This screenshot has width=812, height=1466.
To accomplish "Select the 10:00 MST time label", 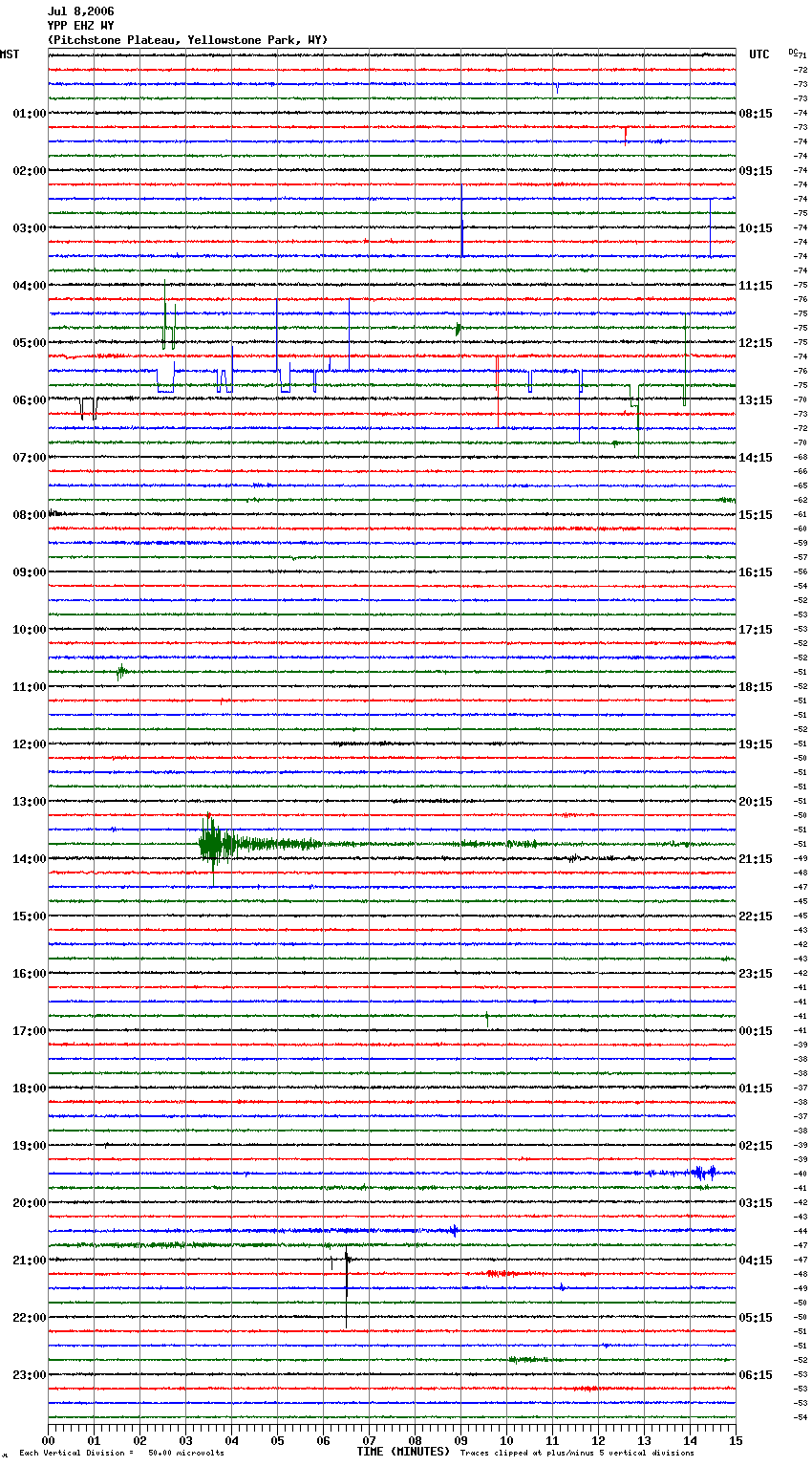I will click(30, 630).
